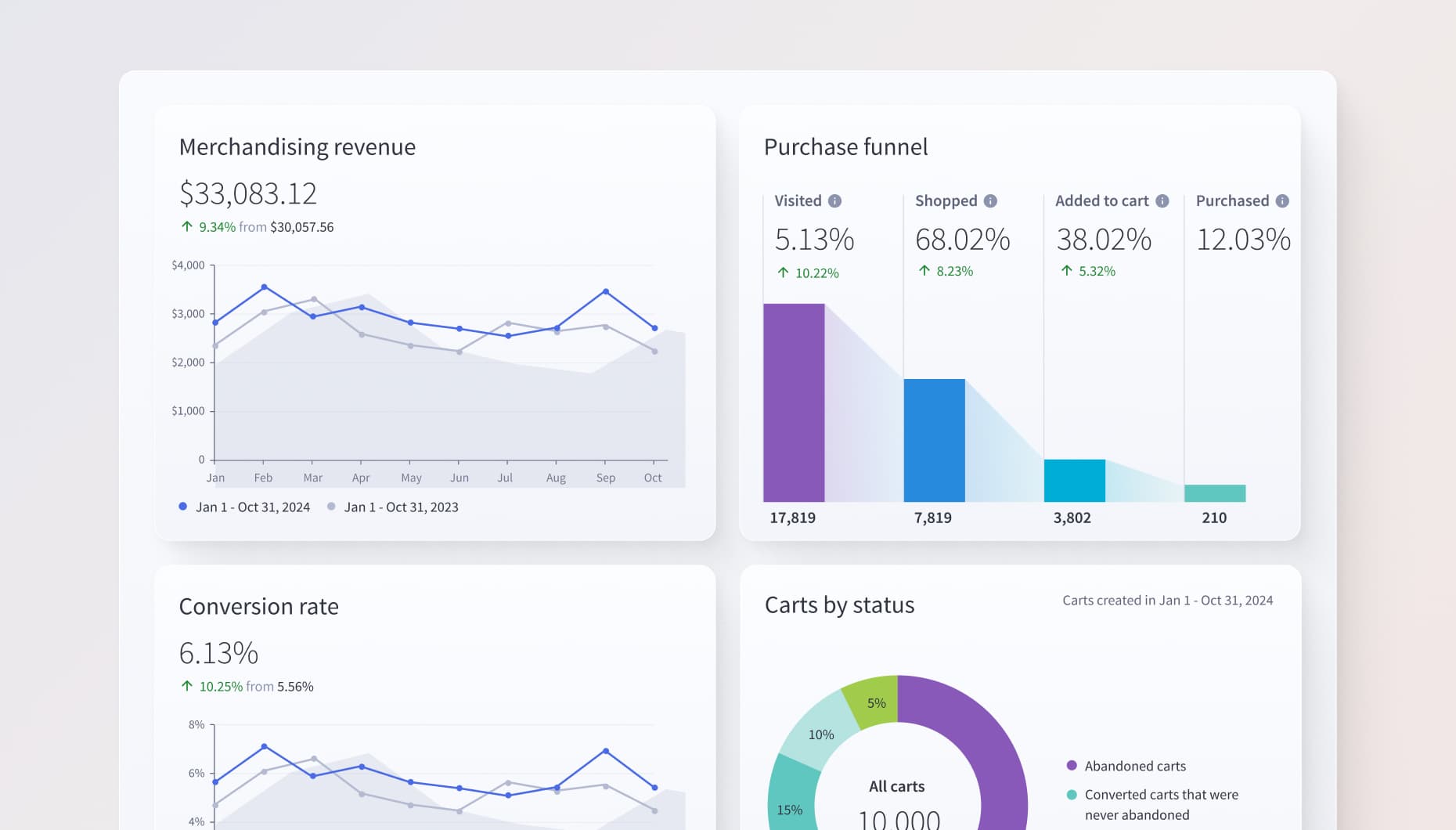Open the Added to cart info icon

[x=1162, y=201]
